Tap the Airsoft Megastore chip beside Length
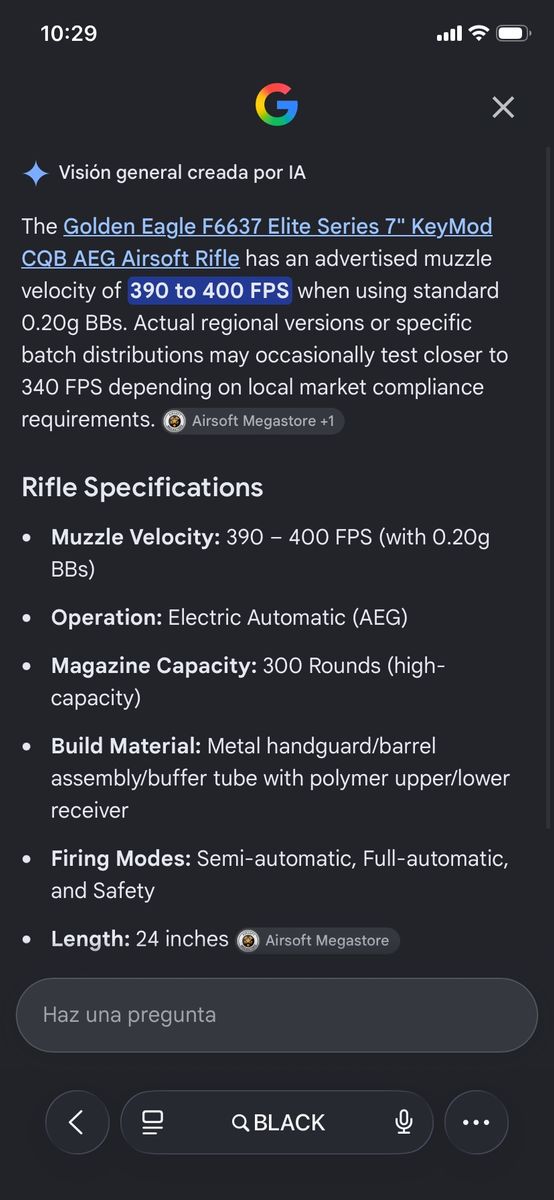 click(x=318, y=940)
